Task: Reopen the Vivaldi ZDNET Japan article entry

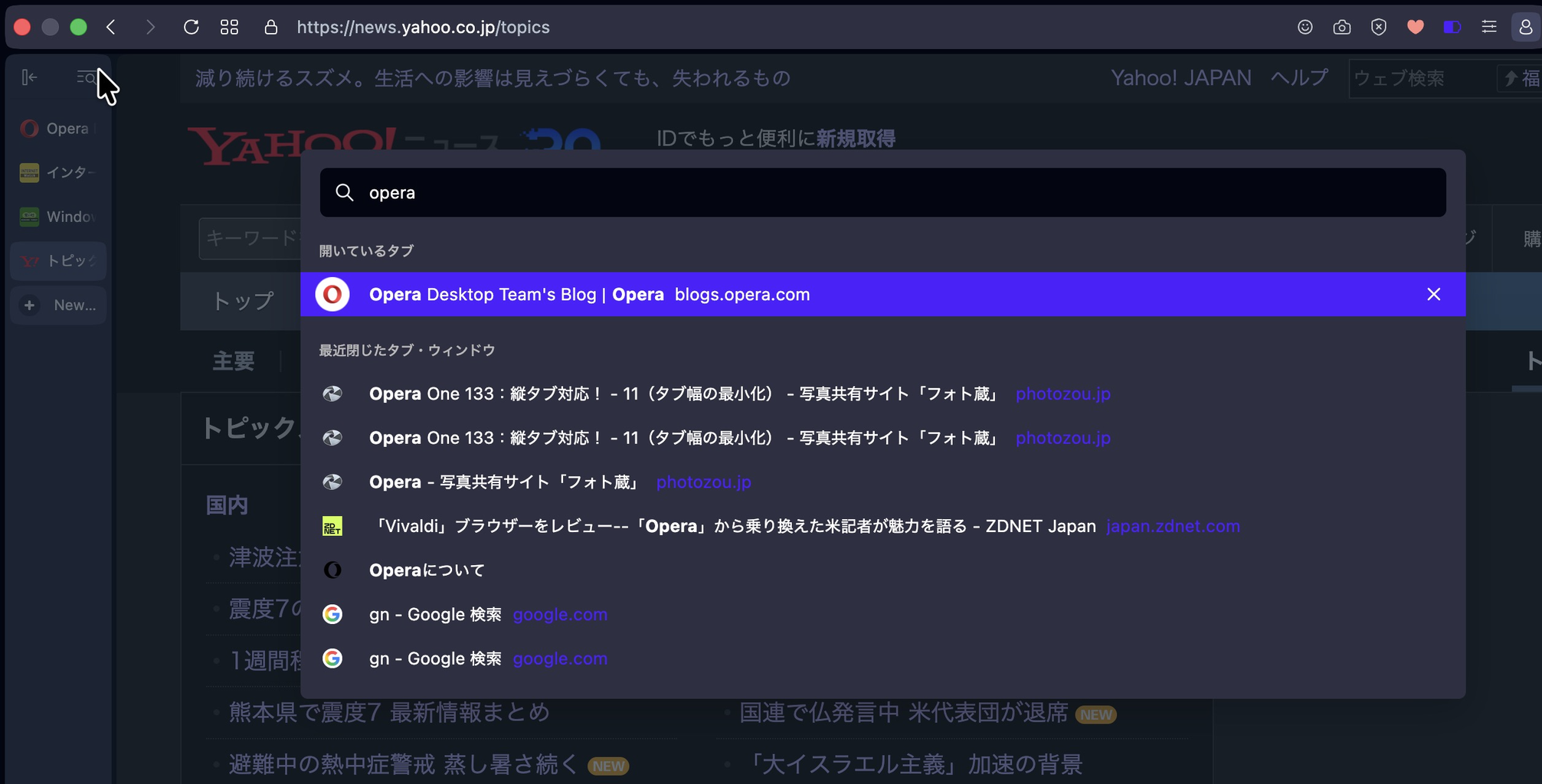Action: [882, 527]
